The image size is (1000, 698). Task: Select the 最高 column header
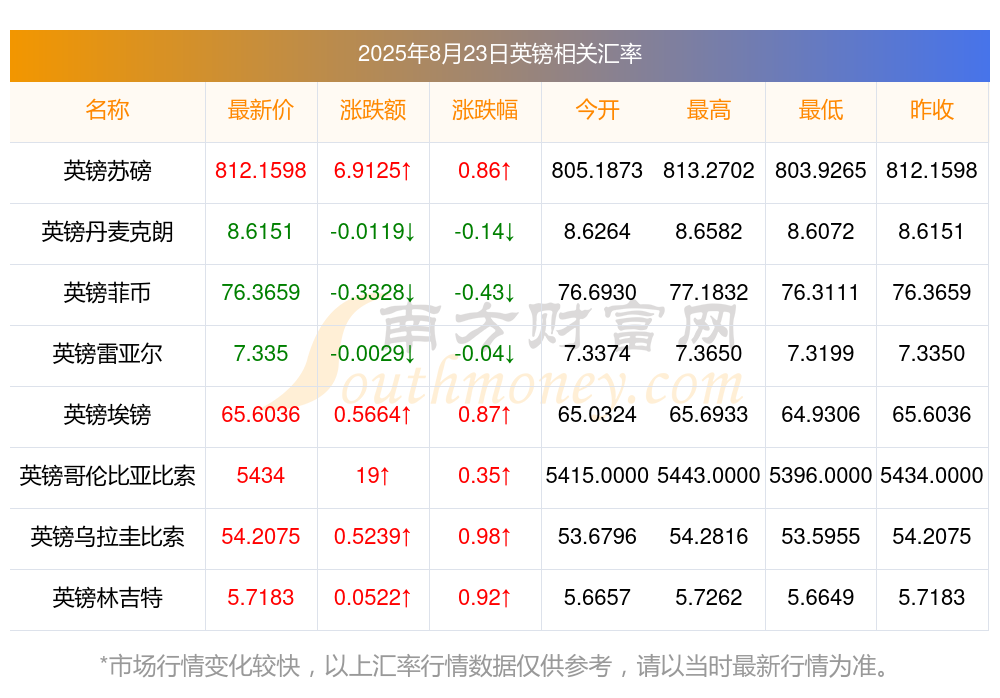pos(709,110)
